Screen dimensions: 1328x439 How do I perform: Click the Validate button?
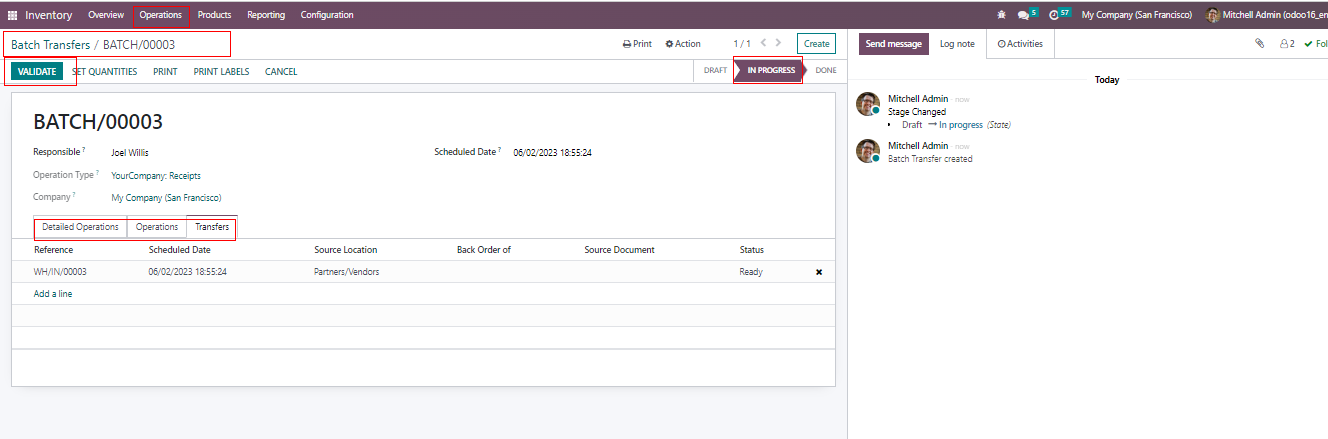coord(37,71)
